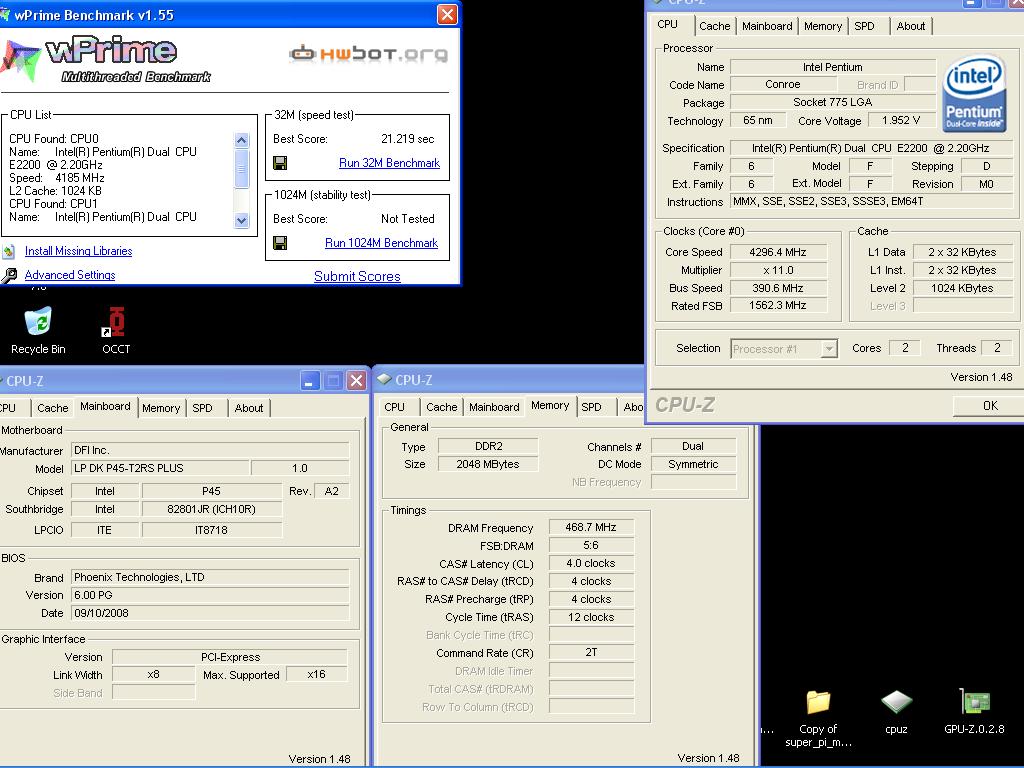1024x768 pixels.
Task: Click the down arrow of the CPU List scrollbar
Action: tap(242, 220)
